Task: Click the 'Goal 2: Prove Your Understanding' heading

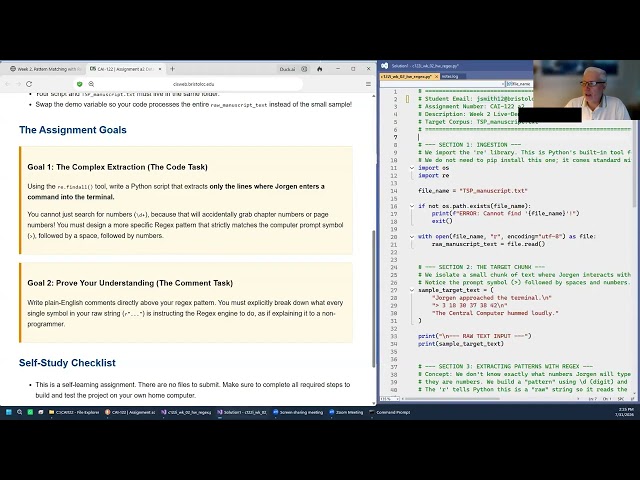Action: tap(130, 283)
